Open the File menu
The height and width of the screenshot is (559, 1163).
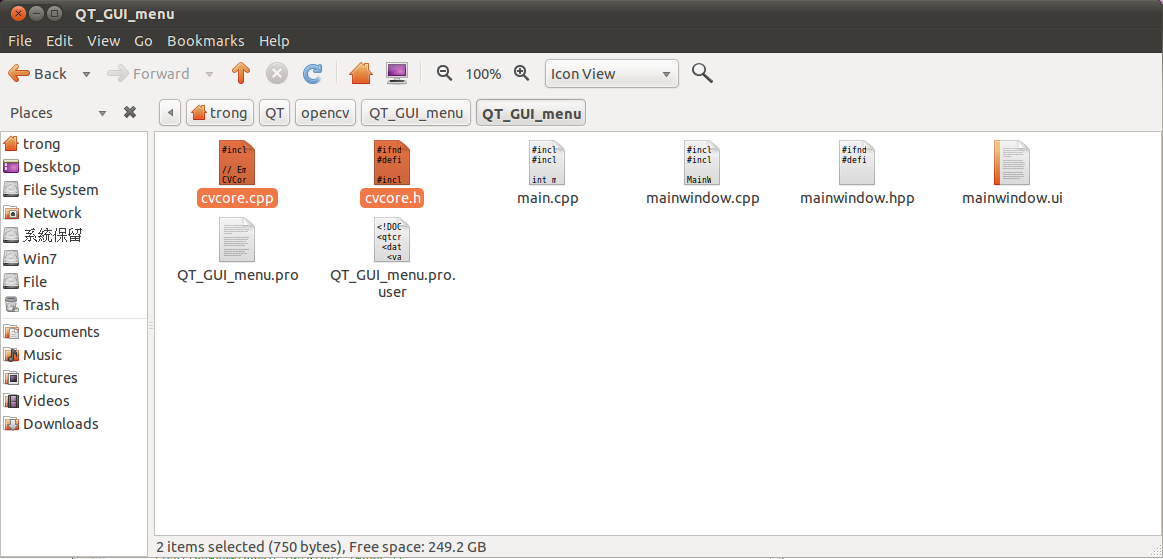(20, 41)
